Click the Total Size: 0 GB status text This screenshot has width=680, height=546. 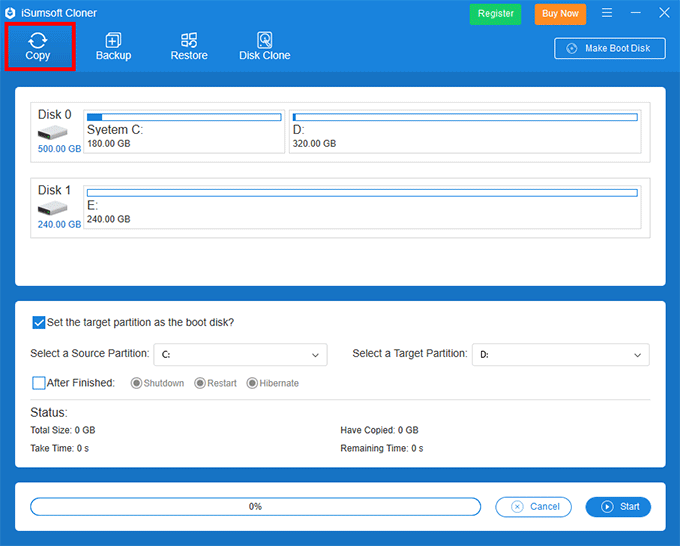(63, 430)
